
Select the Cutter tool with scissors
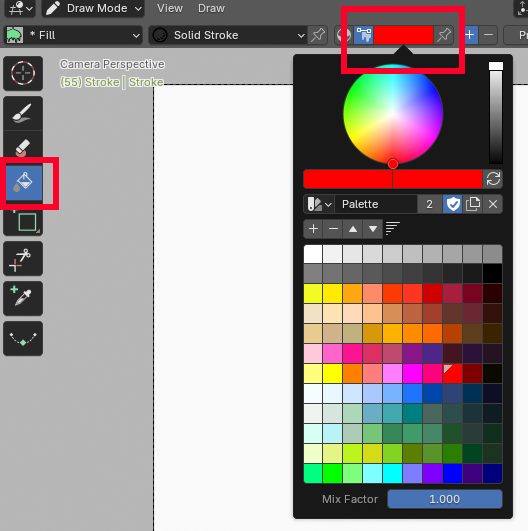(23, 259)
